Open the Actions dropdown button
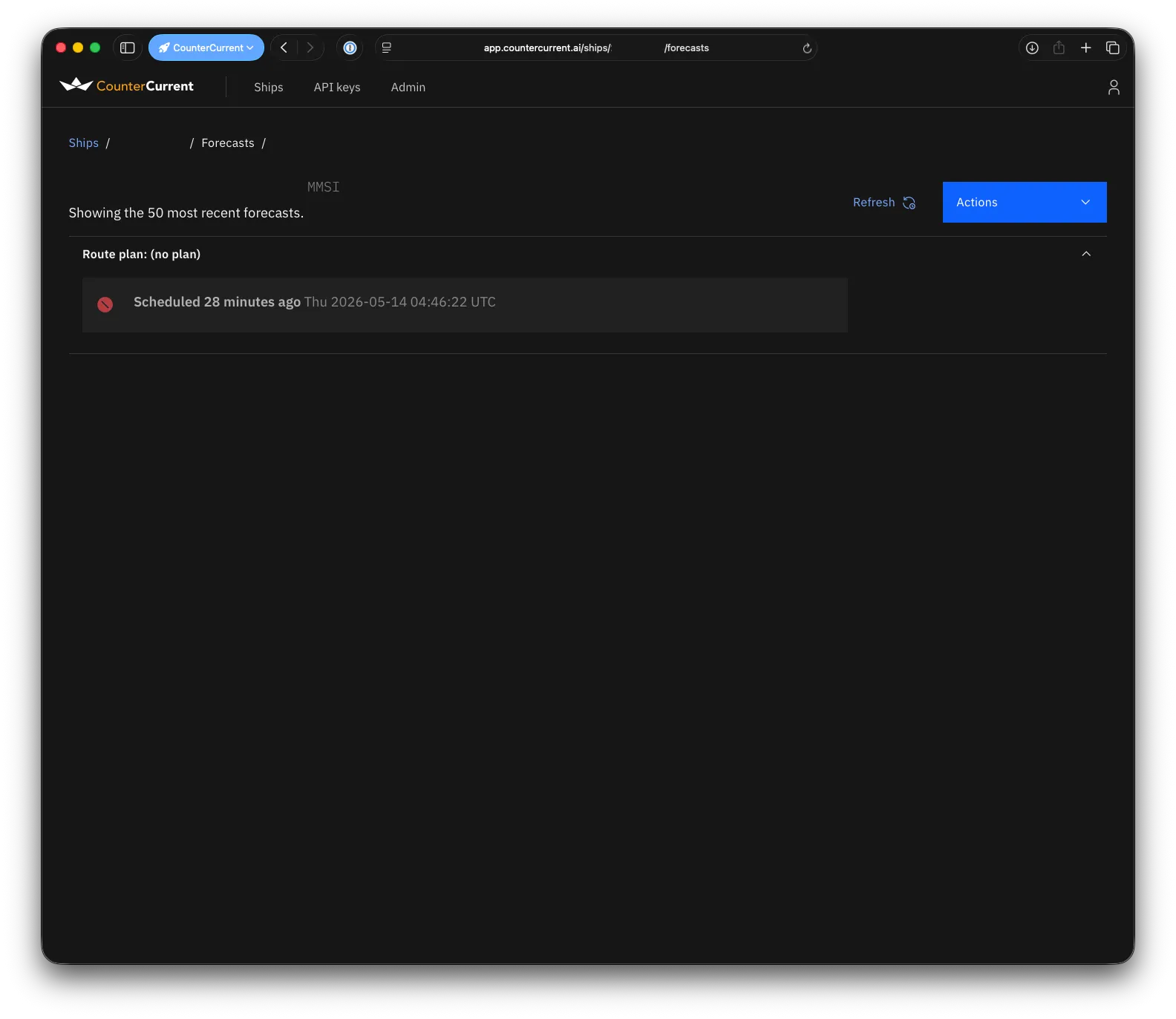Image resolution: width=1176 pixels, height=1019 pixels. pos(1025,202)
